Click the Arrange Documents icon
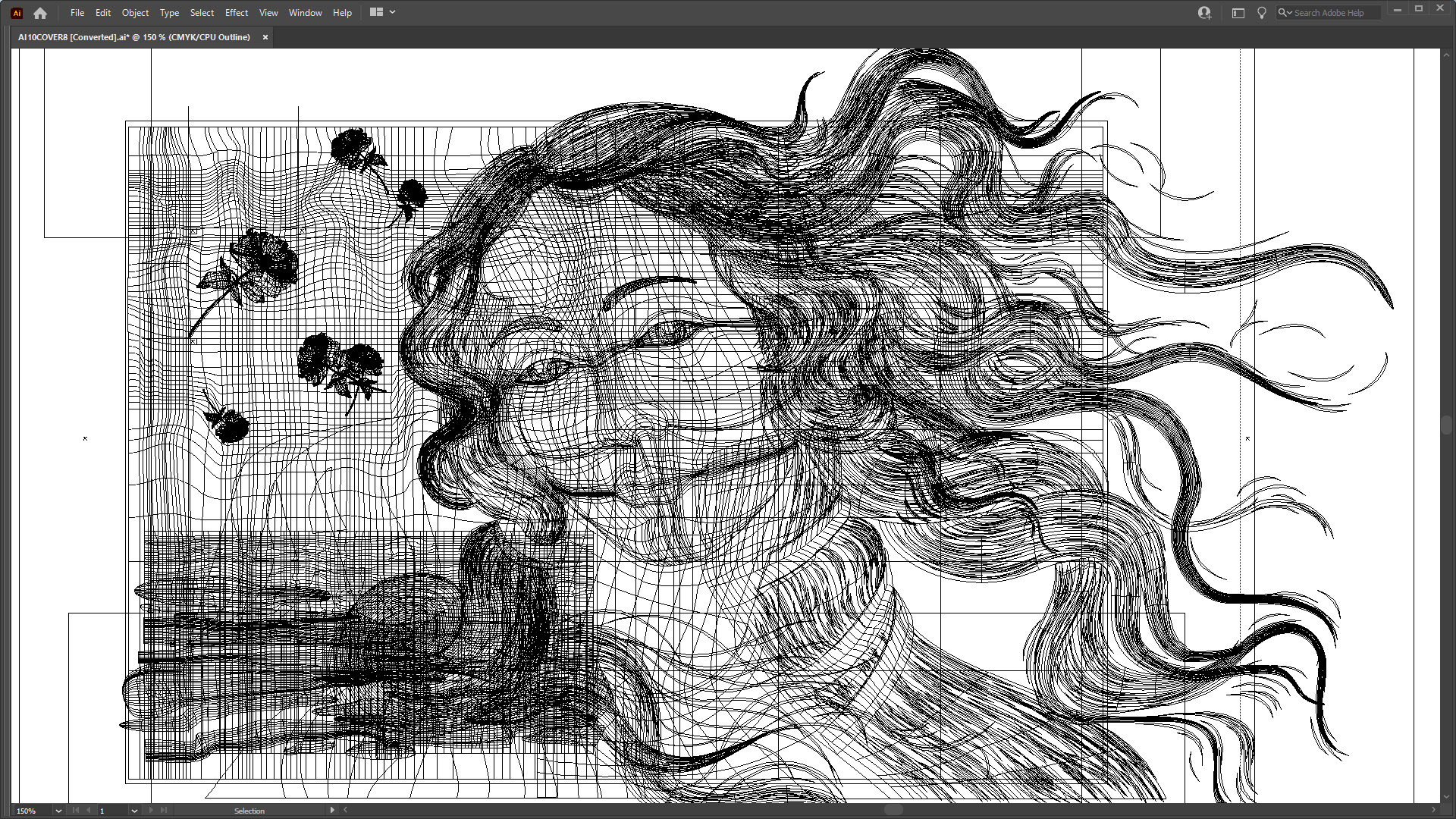 pyautogui.click(x=376, y=12)
